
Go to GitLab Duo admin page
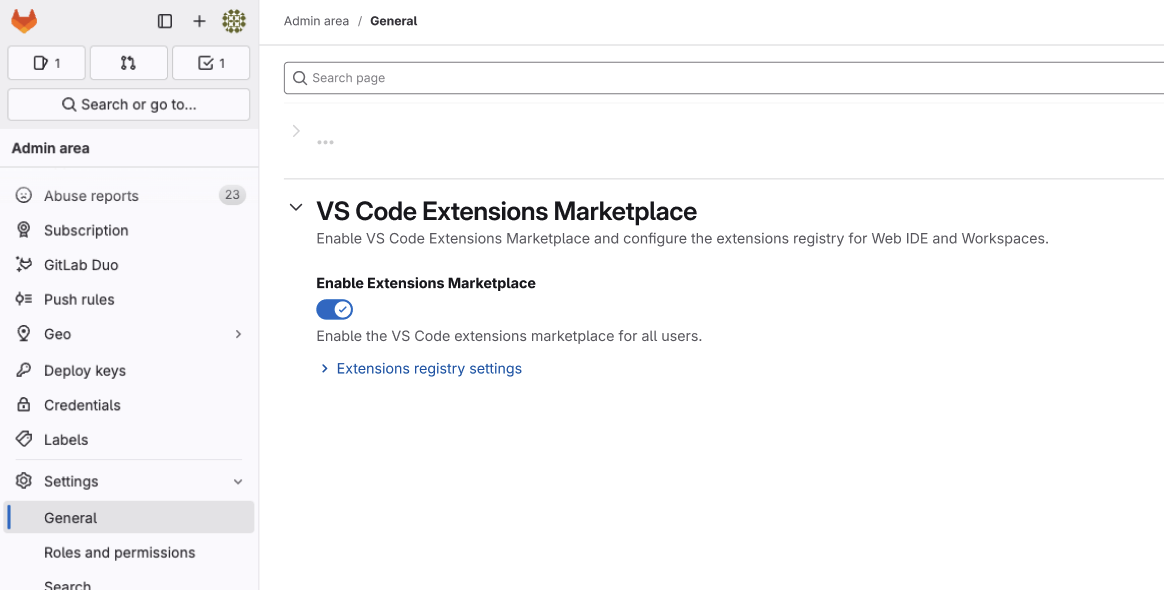pos(81,265)
